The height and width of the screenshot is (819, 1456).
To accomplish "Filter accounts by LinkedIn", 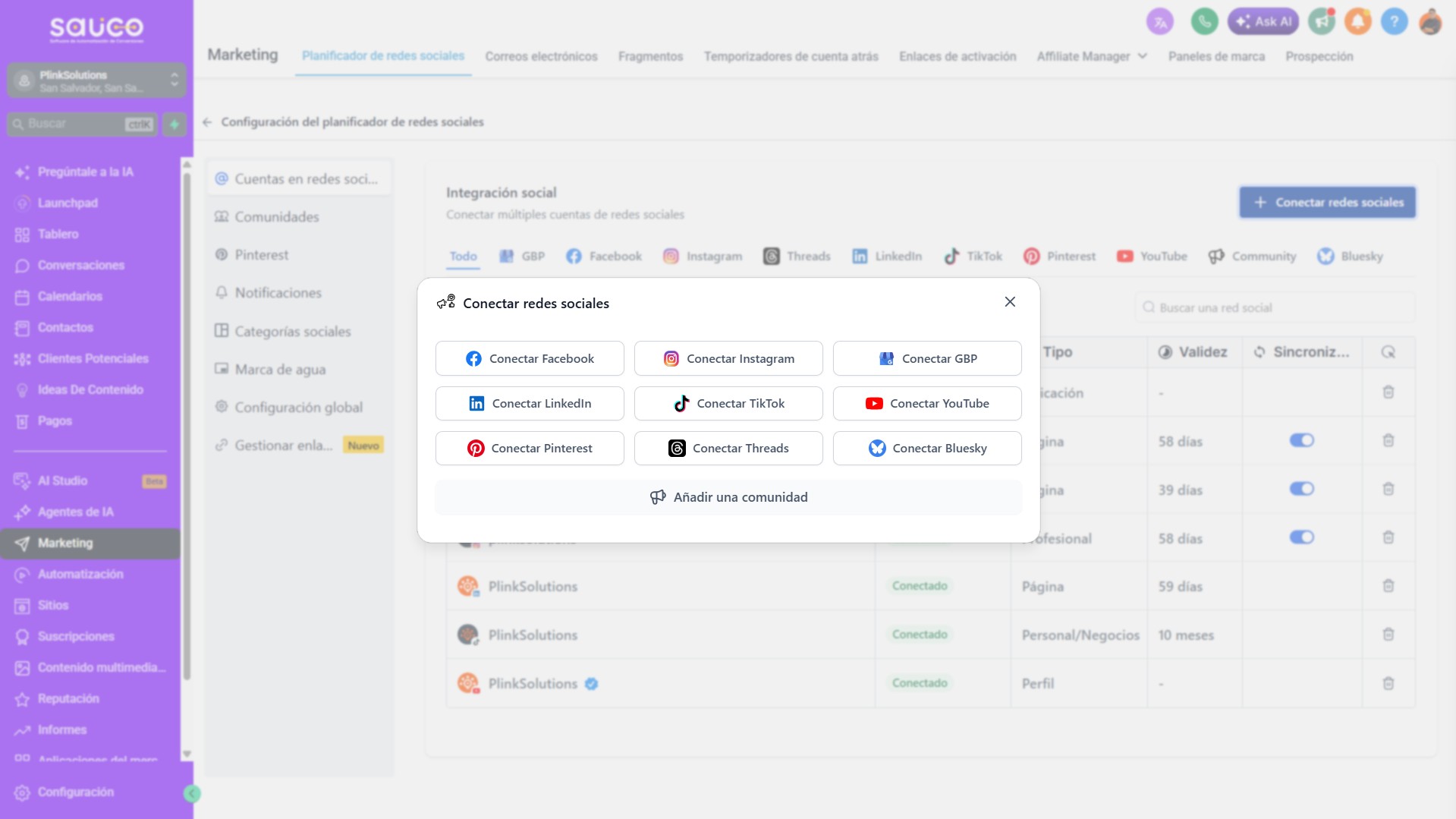I will [887, 257].
